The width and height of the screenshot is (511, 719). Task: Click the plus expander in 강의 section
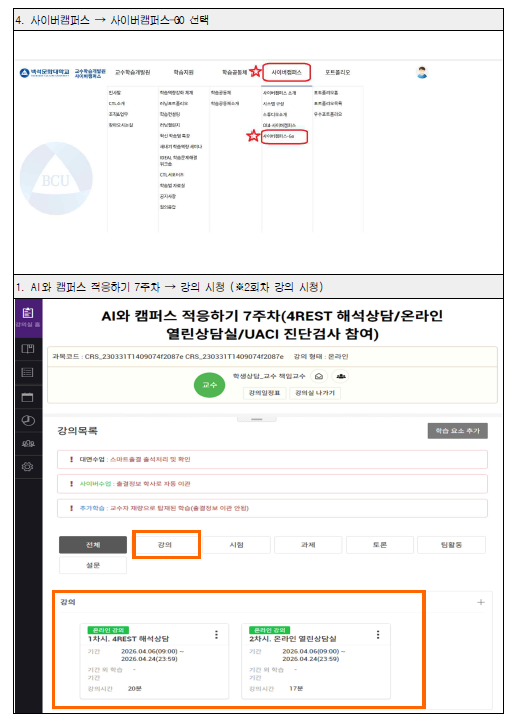pyautogui.click(x=481, y=602)
